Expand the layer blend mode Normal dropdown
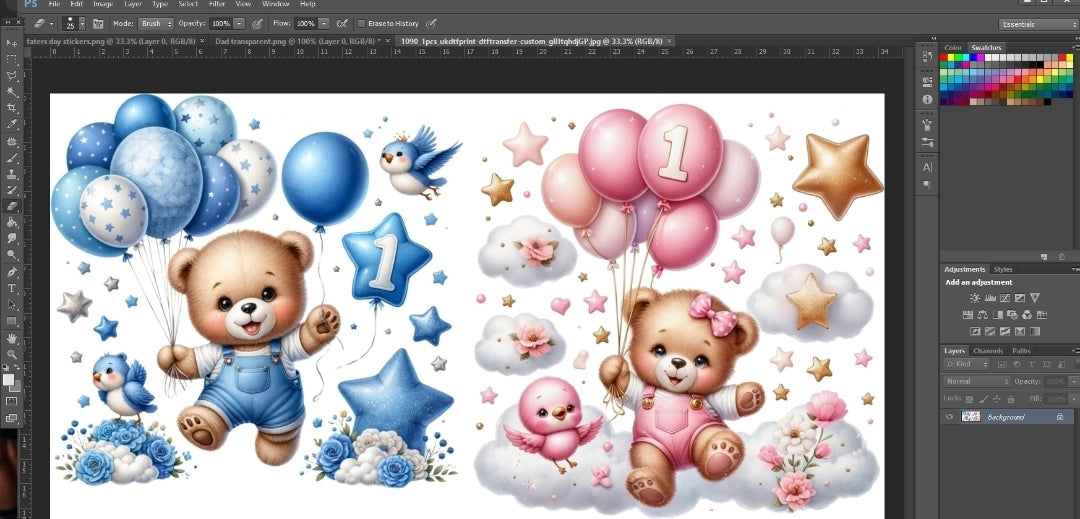The image size is (1080, 519). pyautogui.click(x=978, y=381)
